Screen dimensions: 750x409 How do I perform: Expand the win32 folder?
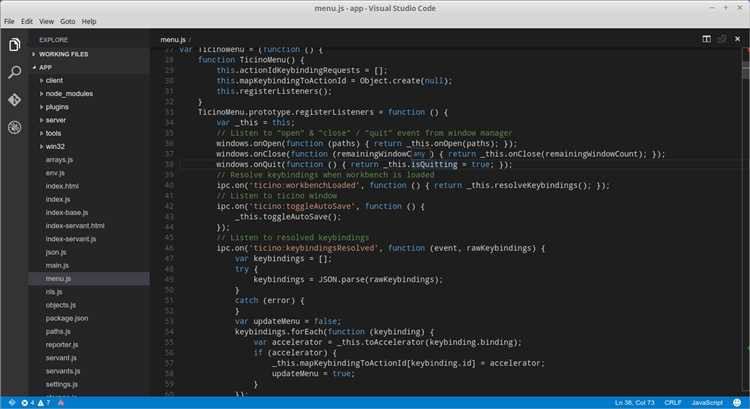pos(56,146)
